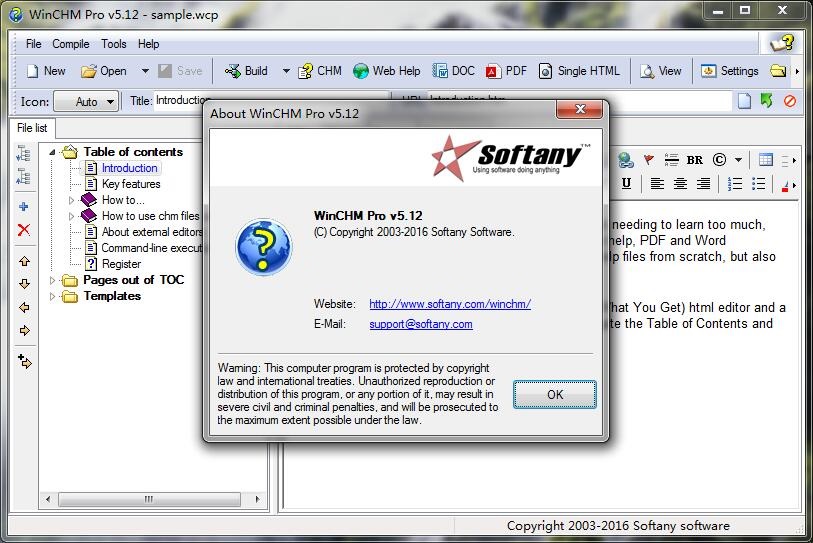813x543 pixels.
Task: Toggle underline formatting
Action: tap(626, 183)
